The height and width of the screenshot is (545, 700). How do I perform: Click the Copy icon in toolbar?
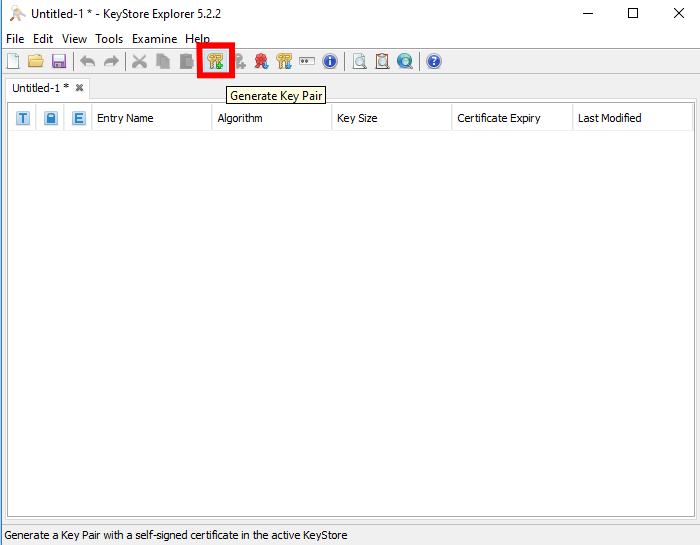[x=163, y=61]
